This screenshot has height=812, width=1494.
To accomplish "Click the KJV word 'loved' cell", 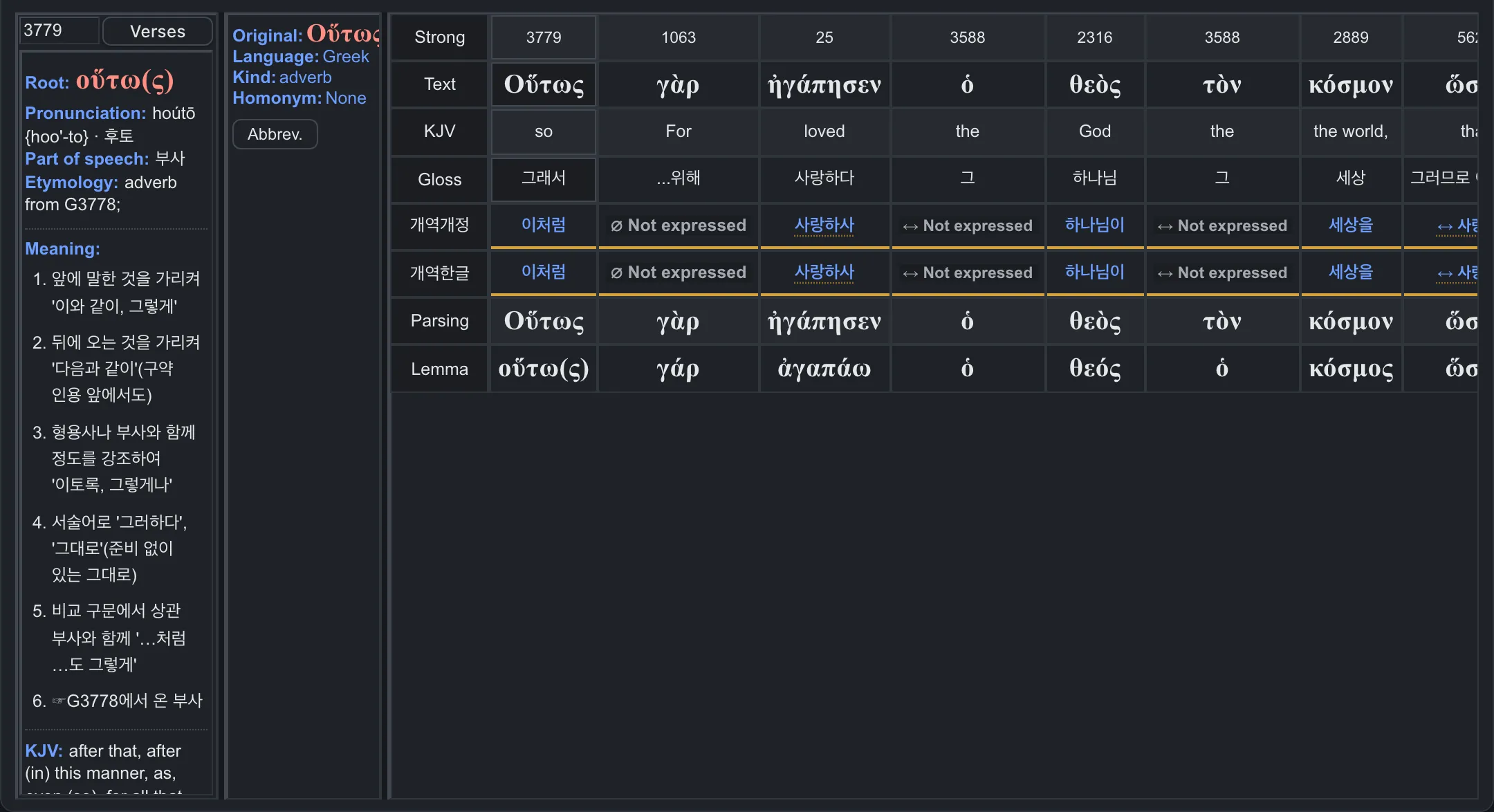I will coord(824,131).
